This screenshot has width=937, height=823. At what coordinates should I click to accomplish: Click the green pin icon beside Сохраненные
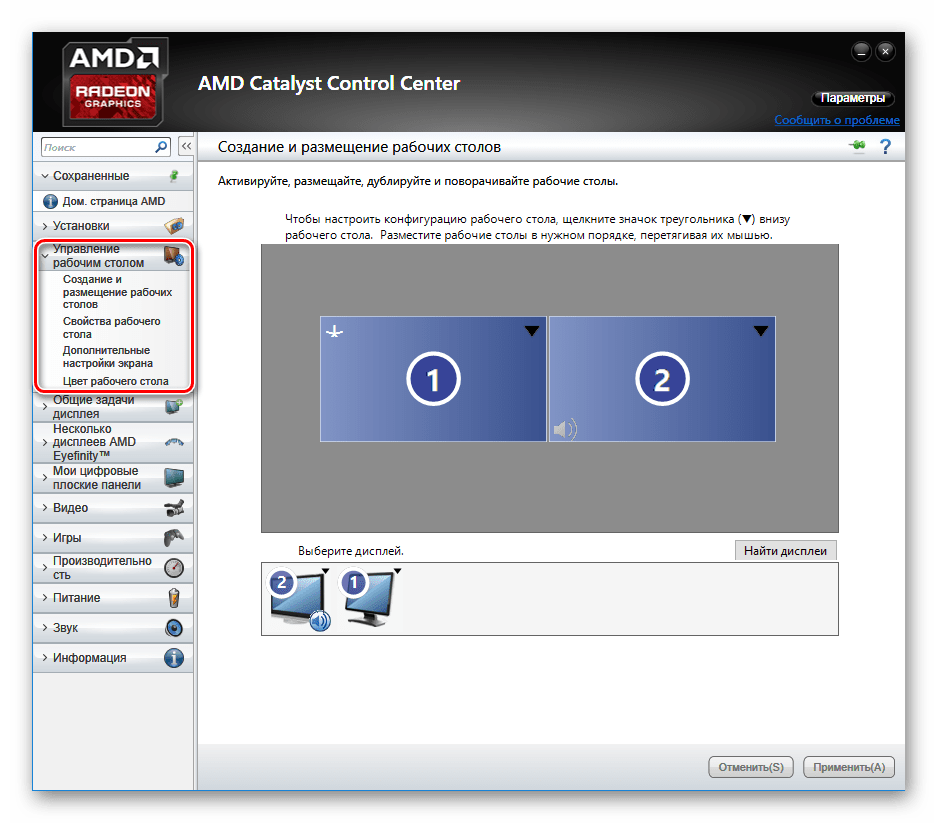click(x=174, y=176)
